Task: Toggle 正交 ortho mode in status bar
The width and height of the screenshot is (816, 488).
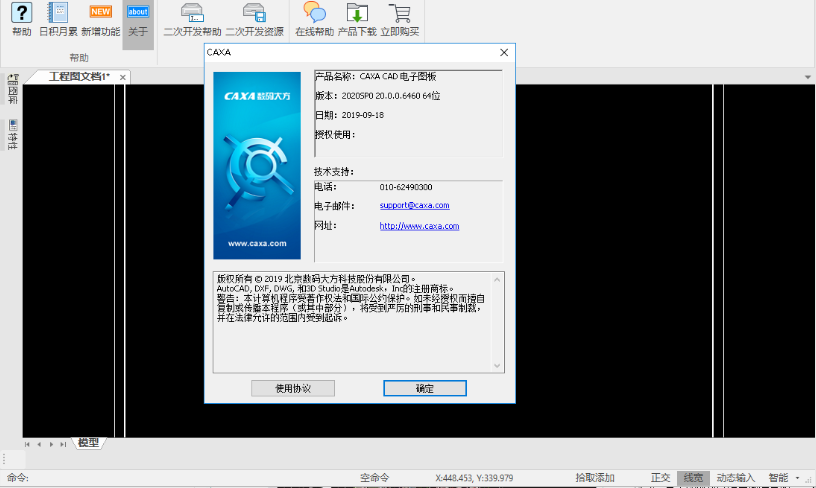Action: pos(660,478)
